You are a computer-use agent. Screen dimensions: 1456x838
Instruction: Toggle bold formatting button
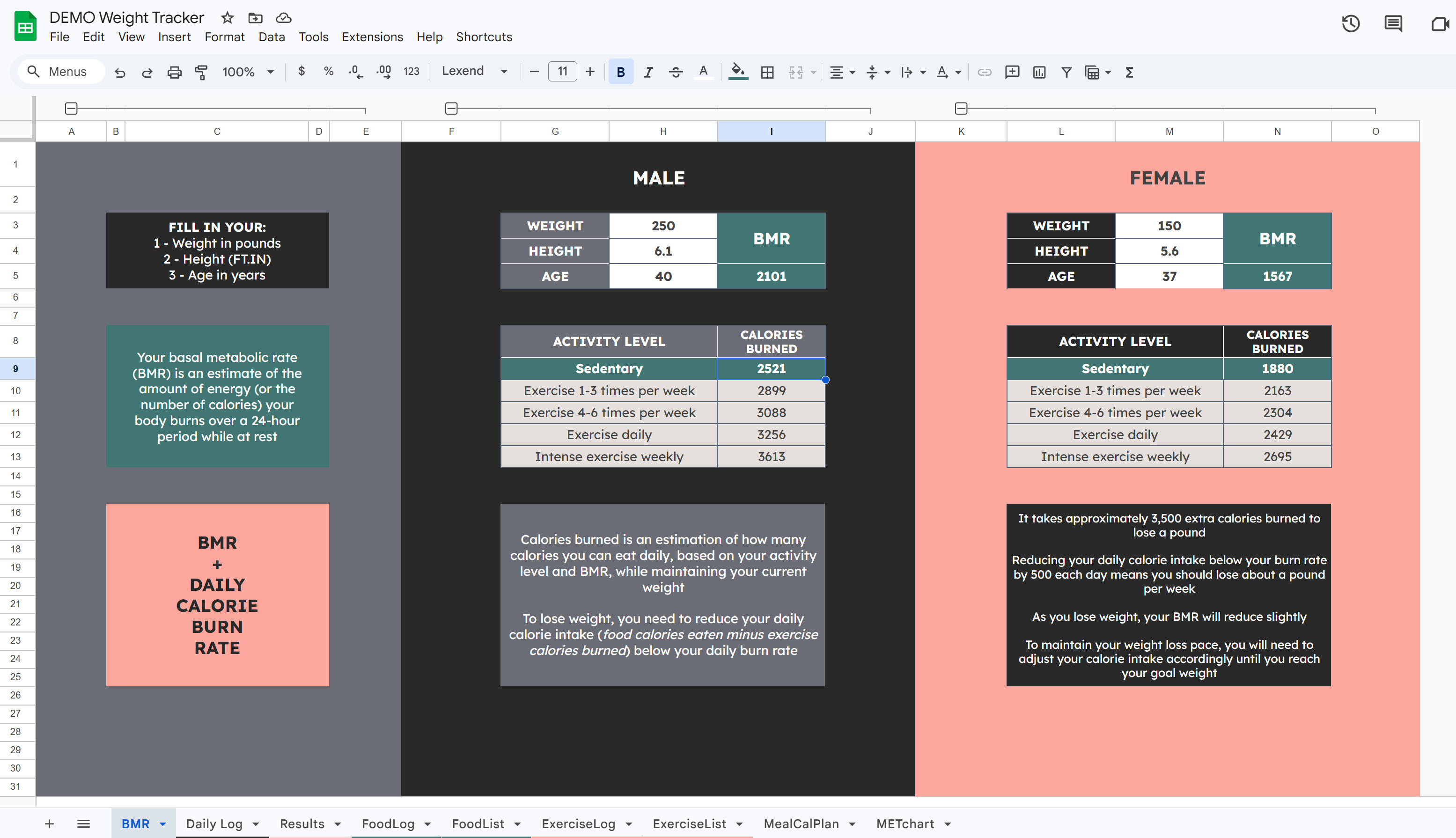coord(621,72)
